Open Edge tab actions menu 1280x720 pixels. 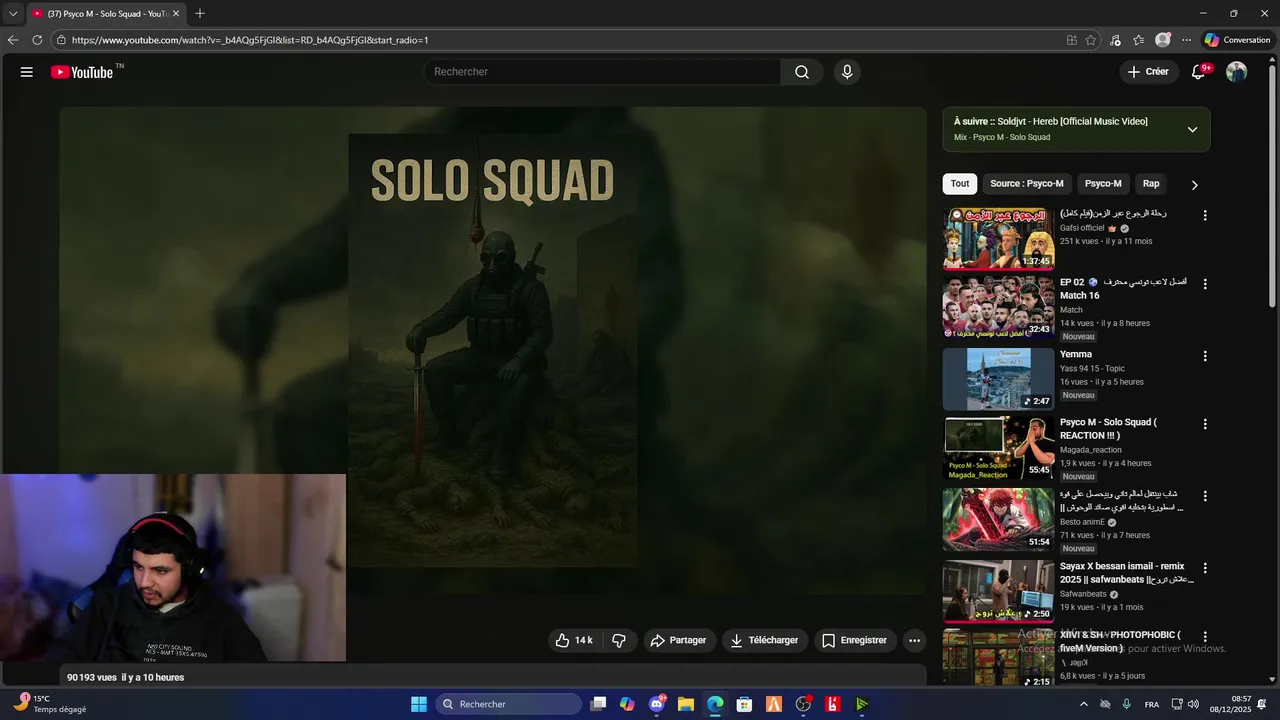pos(13,14)
